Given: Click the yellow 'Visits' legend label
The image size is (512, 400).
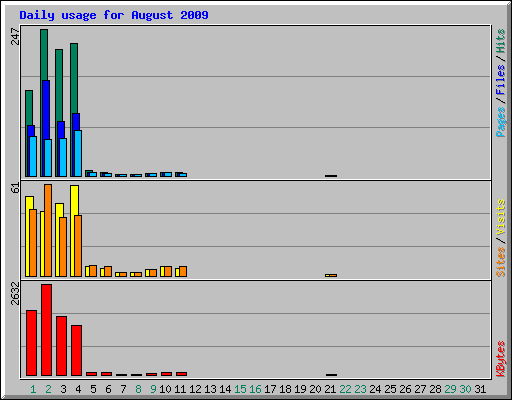Looking at the screenshot, I should tap(501, 217).
